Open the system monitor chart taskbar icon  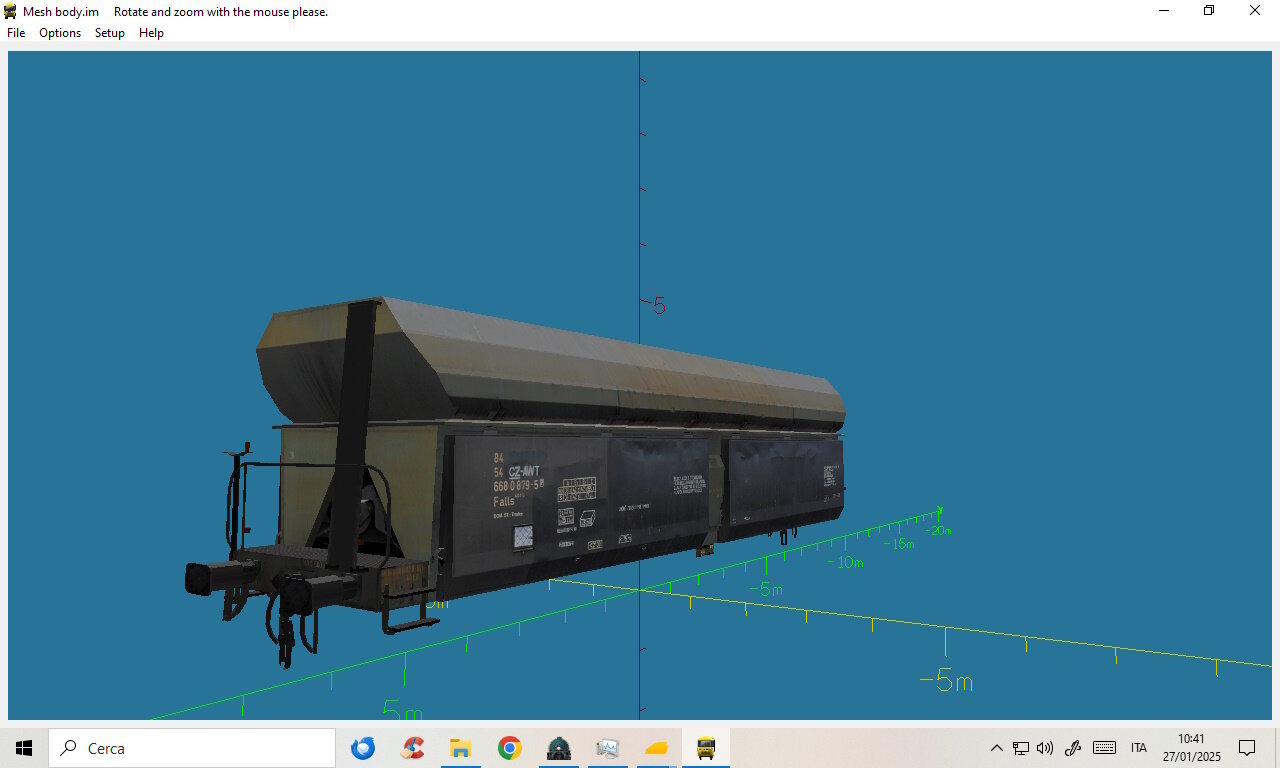607,748
